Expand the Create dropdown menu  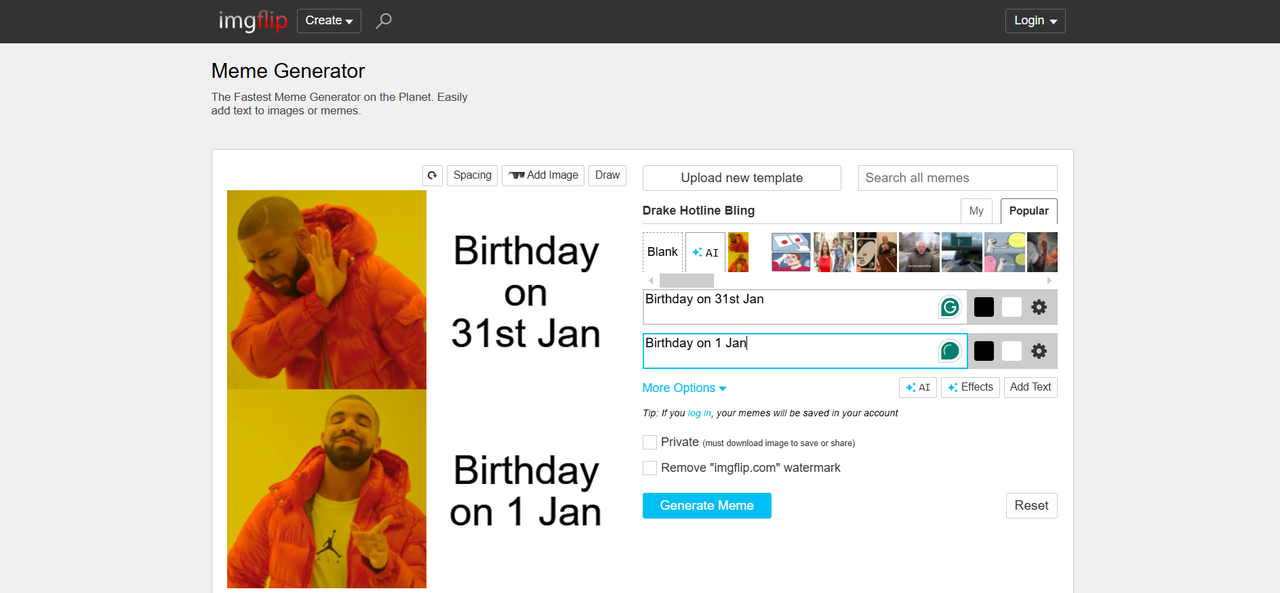coord(330,21)
